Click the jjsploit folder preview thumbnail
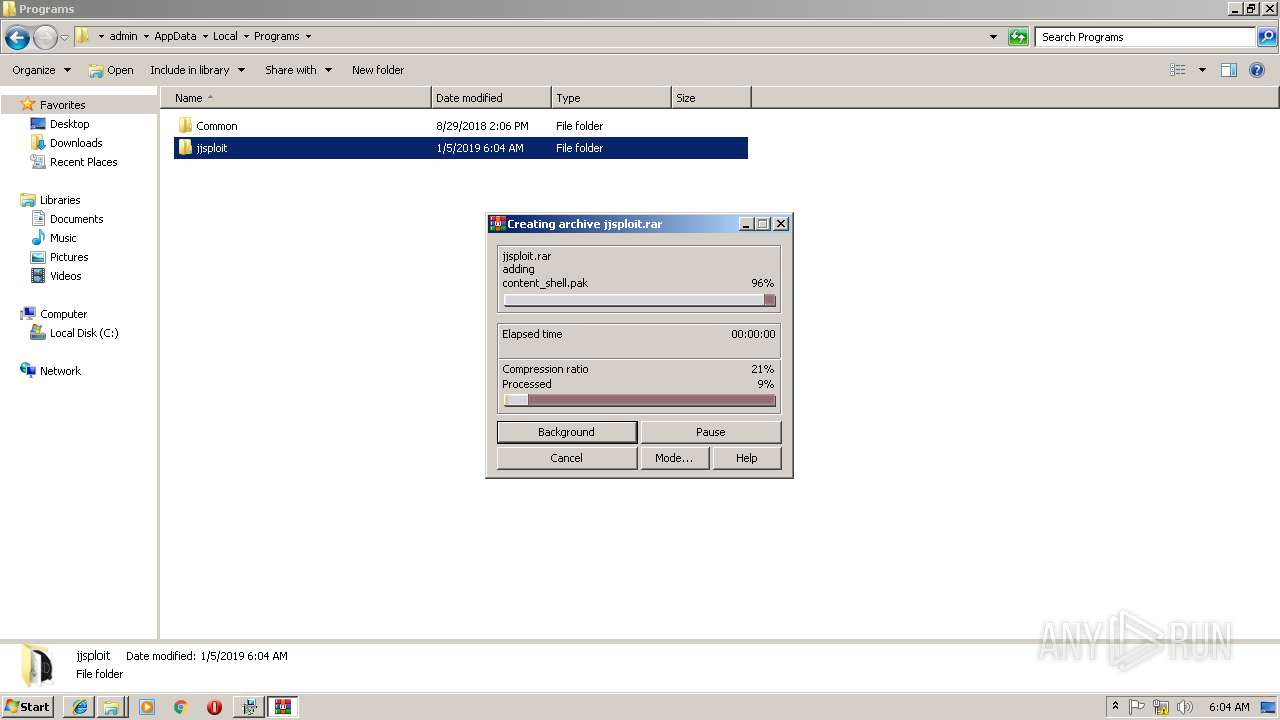This screenshot has width=1280, height=720. pyautogui.click(x=36, y=665)
